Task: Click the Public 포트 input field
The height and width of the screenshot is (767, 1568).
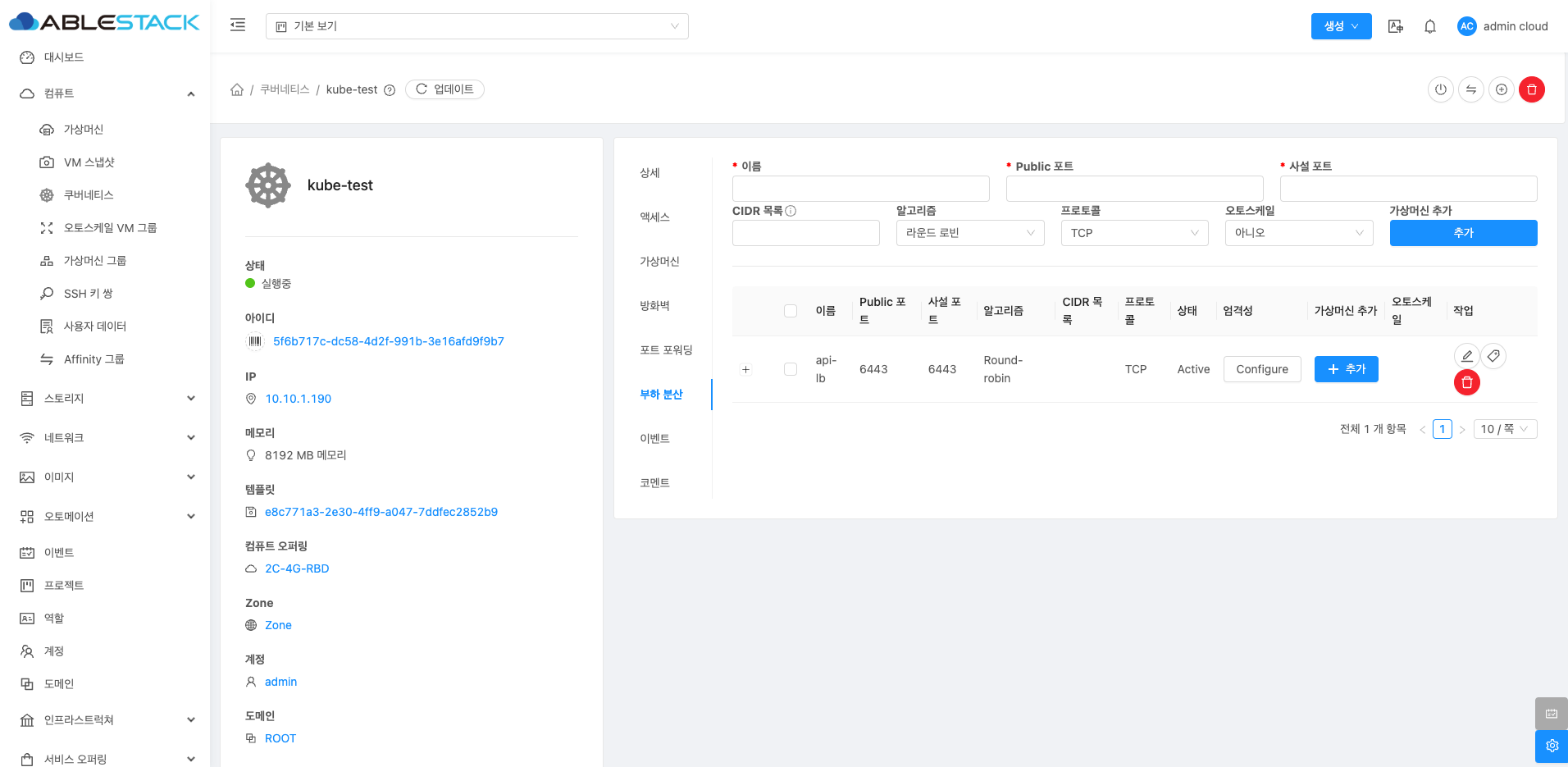Action: [x=1134, y=189]
